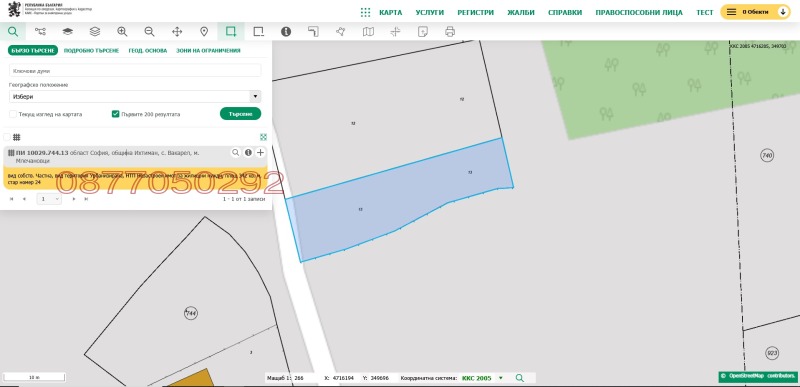Select the polygon draw tool
Screen dimensions: 800x387
pyautogui.click(x=341, y=32)
